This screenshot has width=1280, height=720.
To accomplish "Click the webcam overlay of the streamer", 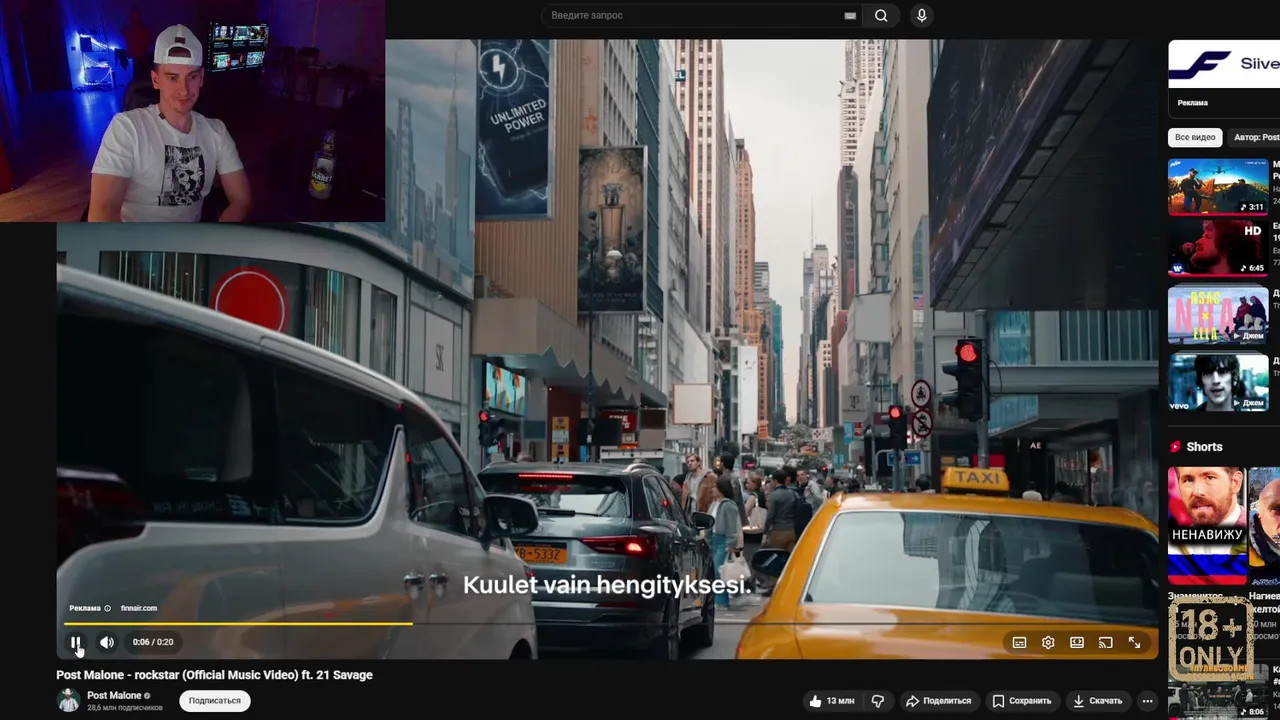I will (x=192, y=110).
